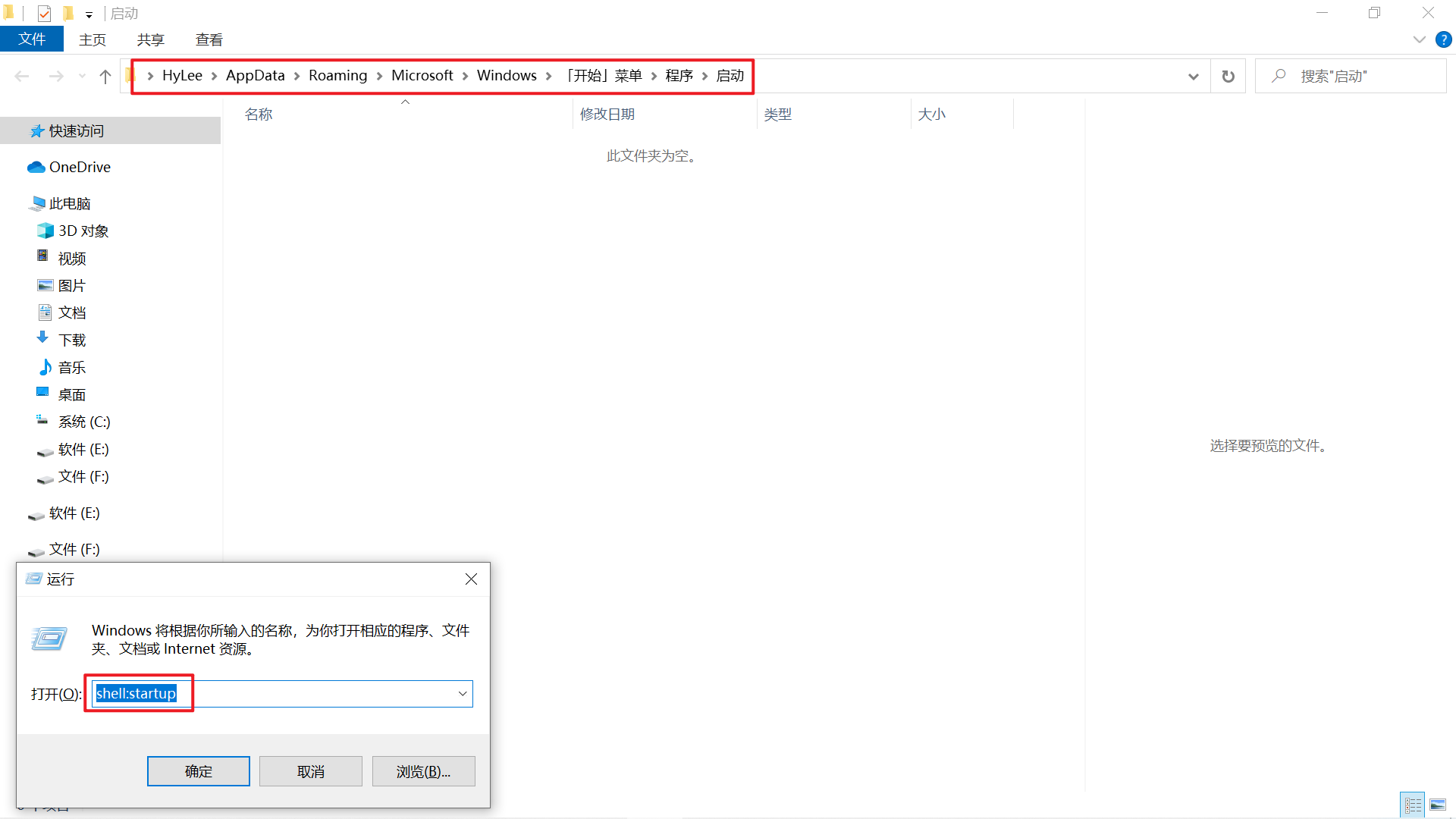The image size is (1456, 819).
Task: Click the 音乐 note icon
Action: tap(45, 367)
